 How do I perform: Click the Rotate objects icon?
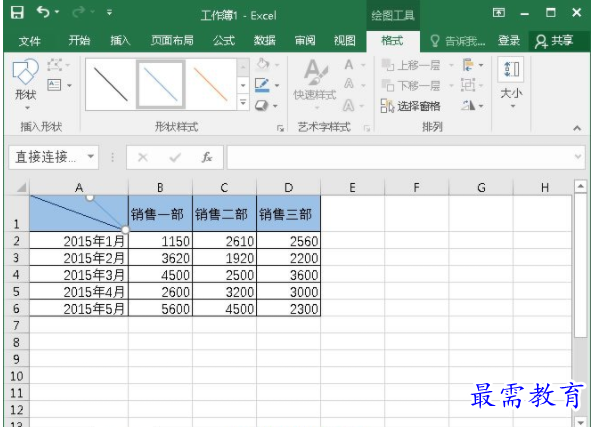point(468,106)
